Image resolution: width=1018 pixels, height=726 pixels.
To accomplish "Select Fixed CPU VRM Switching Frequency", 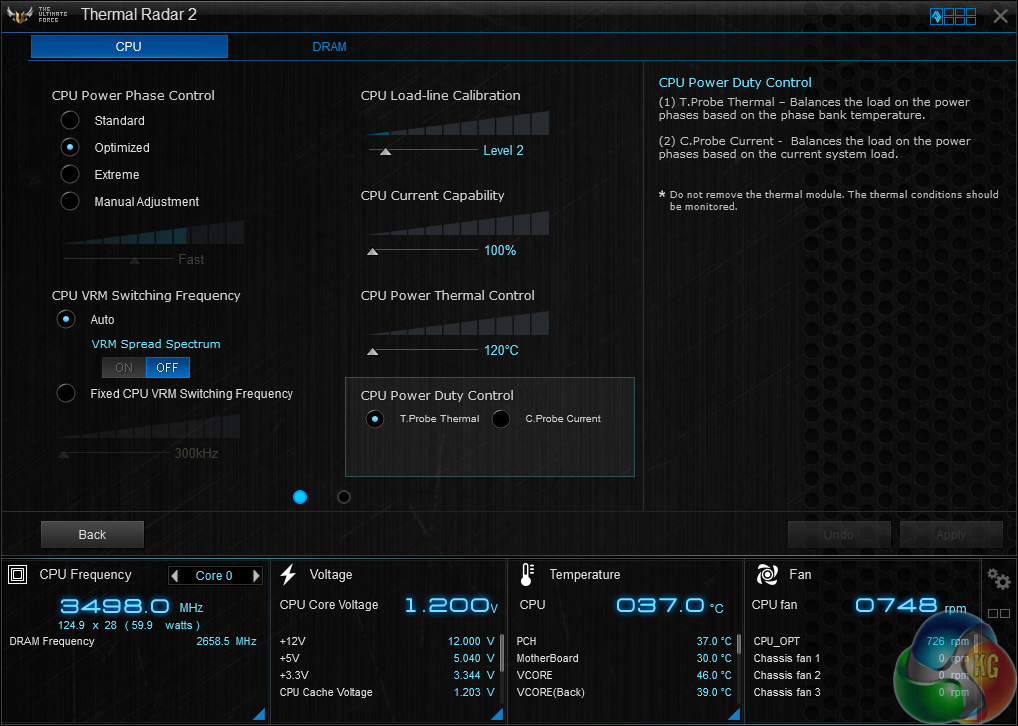I will [66, 393].
